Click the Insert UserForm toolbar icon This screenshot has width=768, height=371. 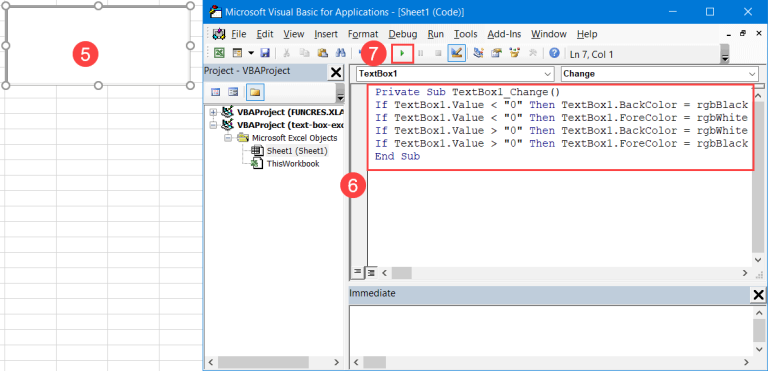pyautogui.click(x=238, y=53)
